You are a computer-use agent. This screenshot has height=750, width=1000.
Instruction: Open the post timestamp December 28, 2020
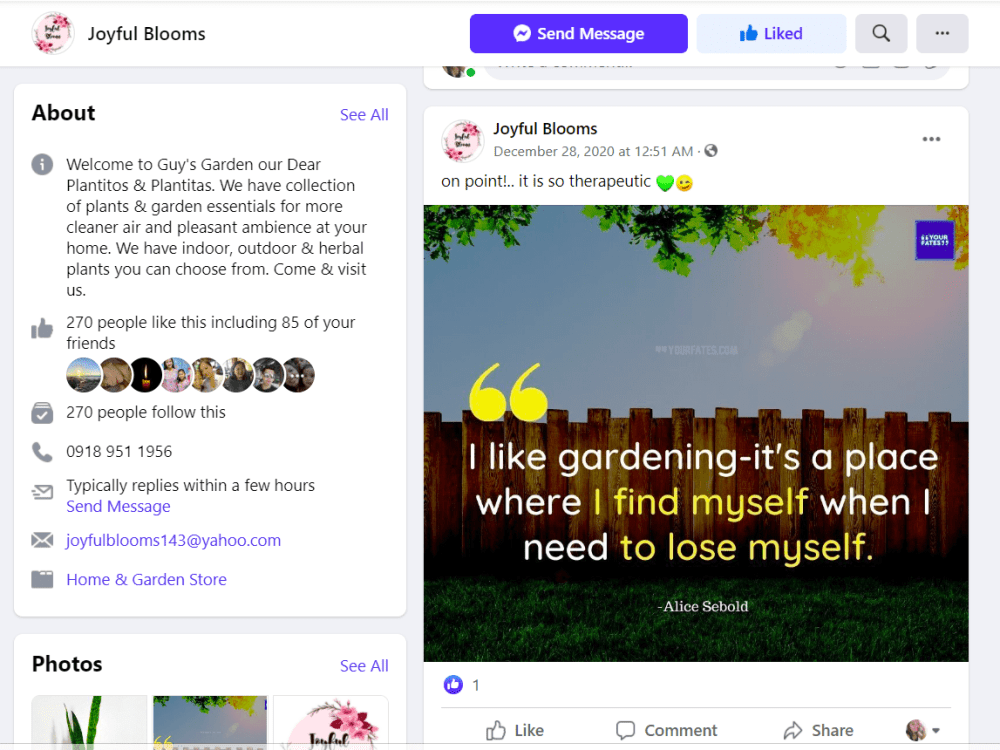(592, 151)
